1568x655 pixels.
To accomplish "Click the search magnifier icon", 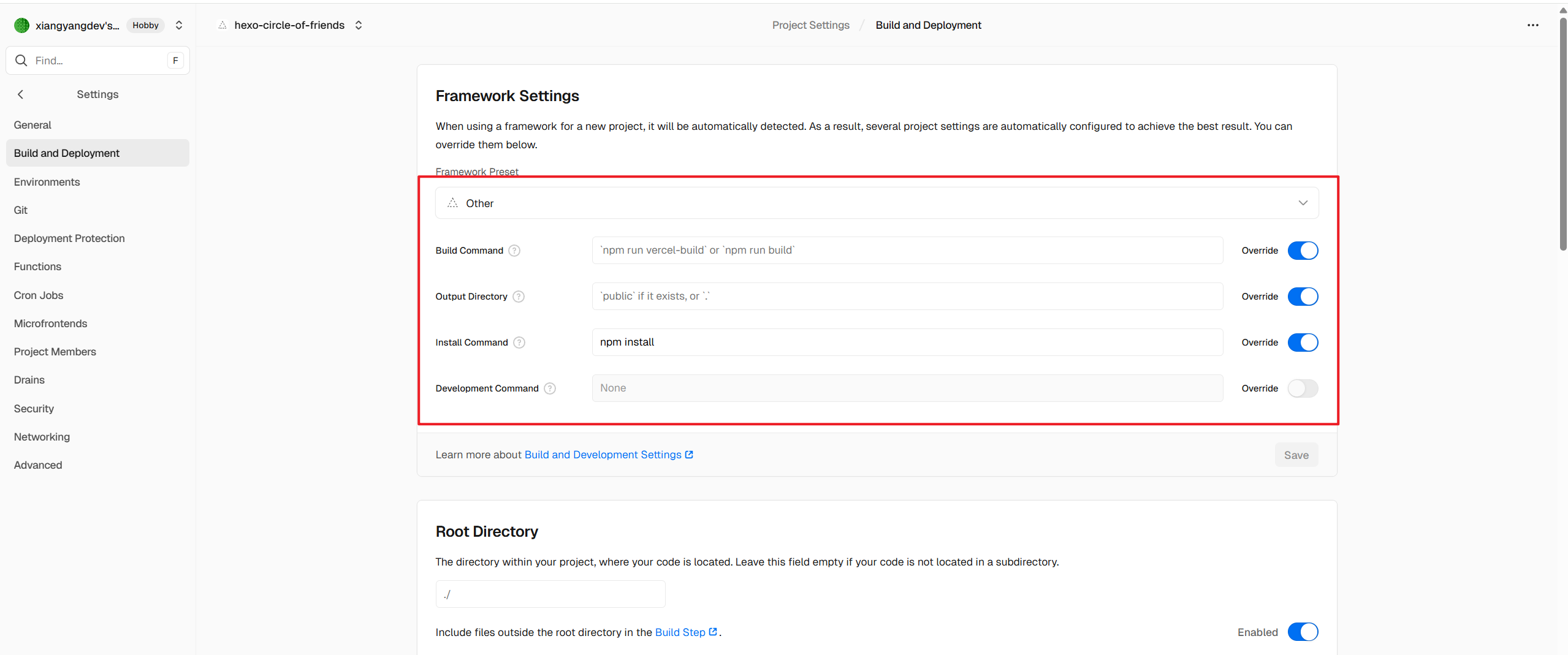I will pos(21,61).
